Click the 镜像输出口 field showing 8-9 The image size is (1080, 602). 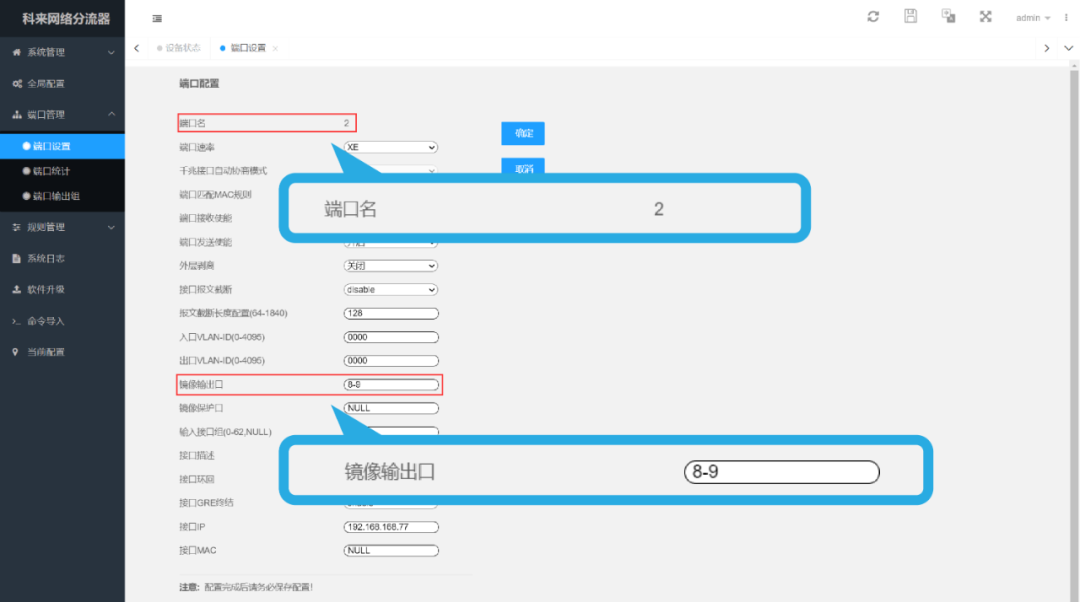tap(391, 385)
